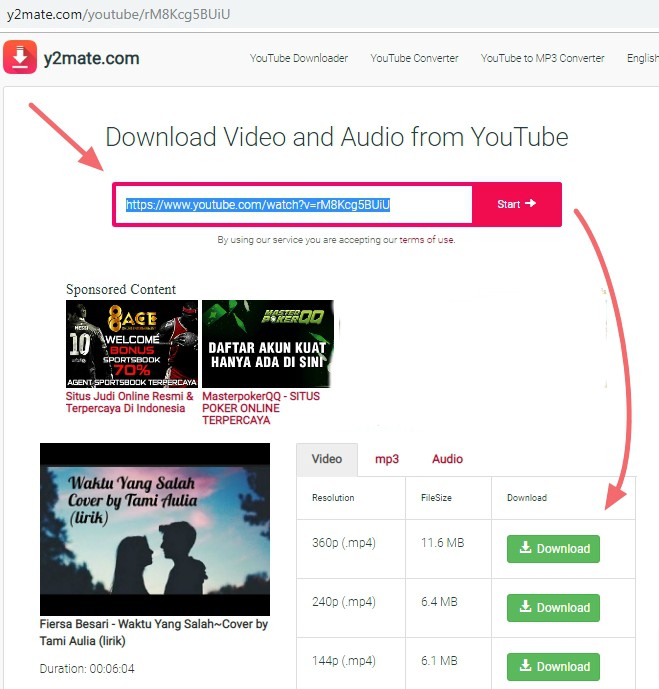Open YouTube to MP3 Converter page
The height and width of the screenshot is (689, 659).
(543, 58)
